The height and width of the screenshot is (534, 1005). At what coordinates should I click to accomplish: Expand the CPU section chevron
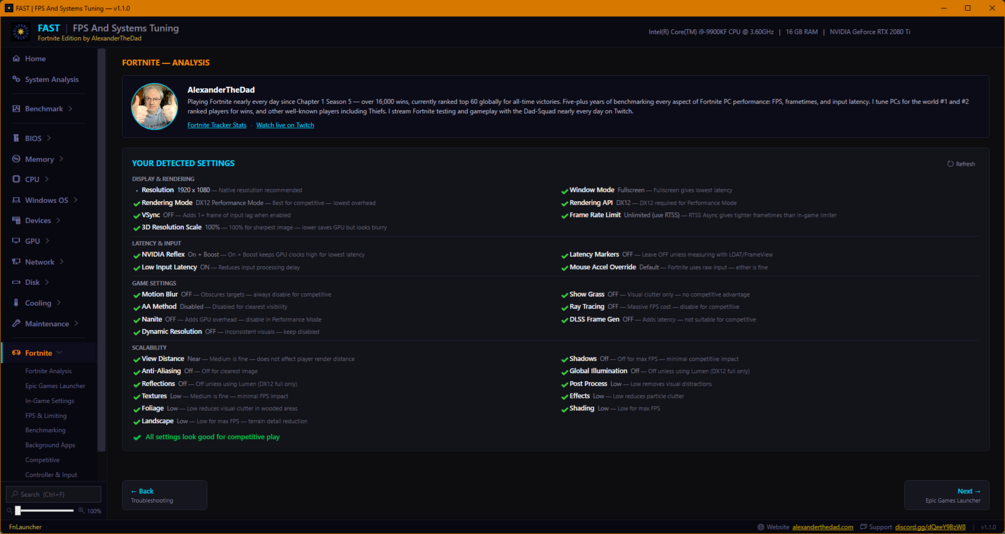(47, 179)
